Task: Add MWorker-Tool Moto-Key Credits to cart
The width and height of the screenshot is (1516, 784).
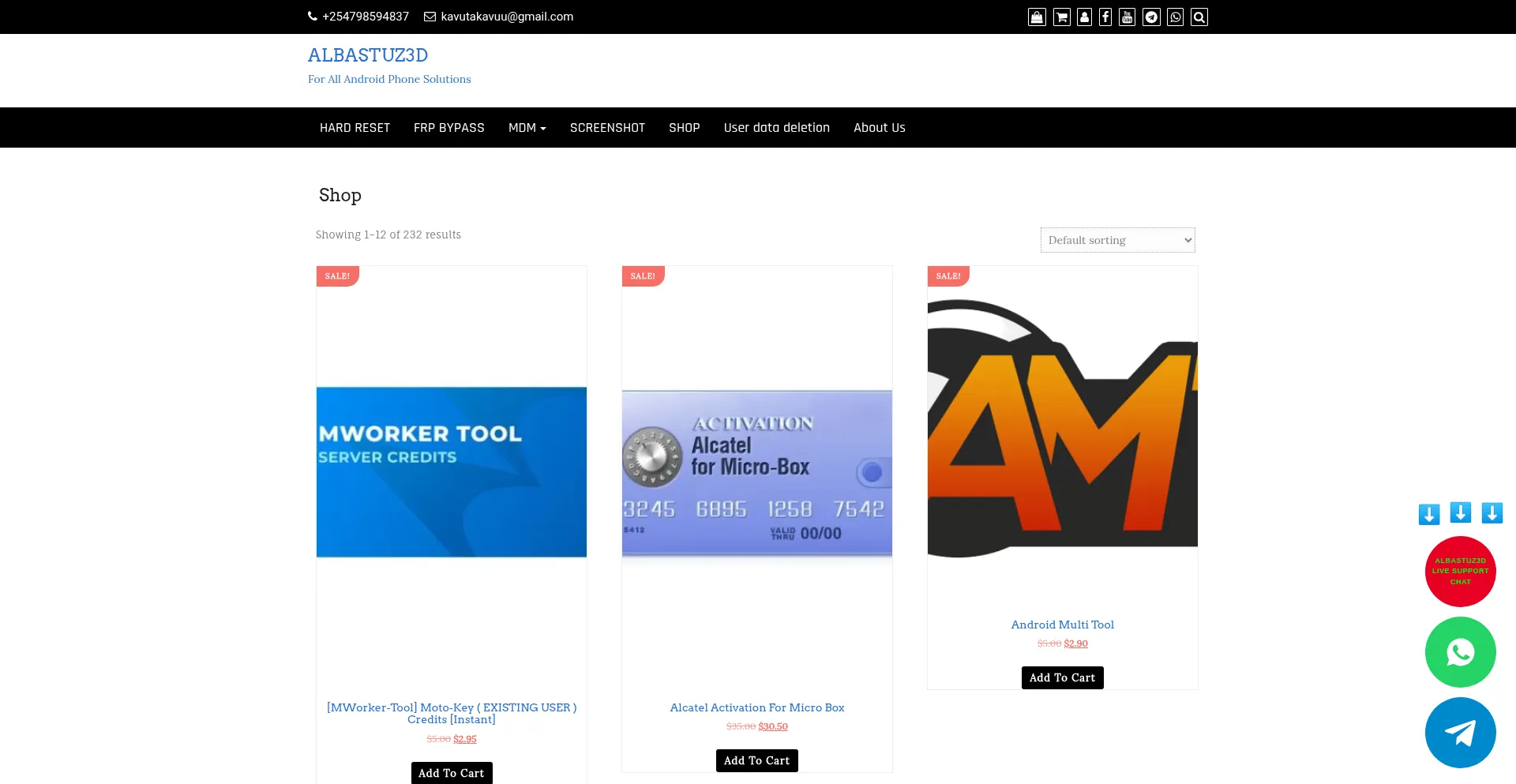Action: click(452, 773)
